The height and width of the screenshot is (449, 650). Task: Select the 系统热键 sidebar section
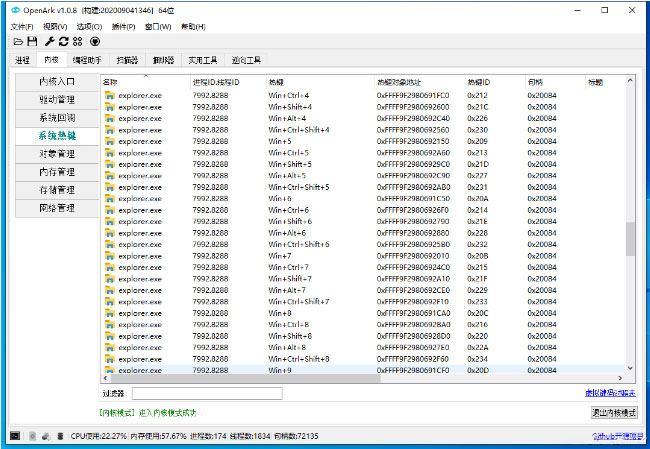(x=57, y=136)
